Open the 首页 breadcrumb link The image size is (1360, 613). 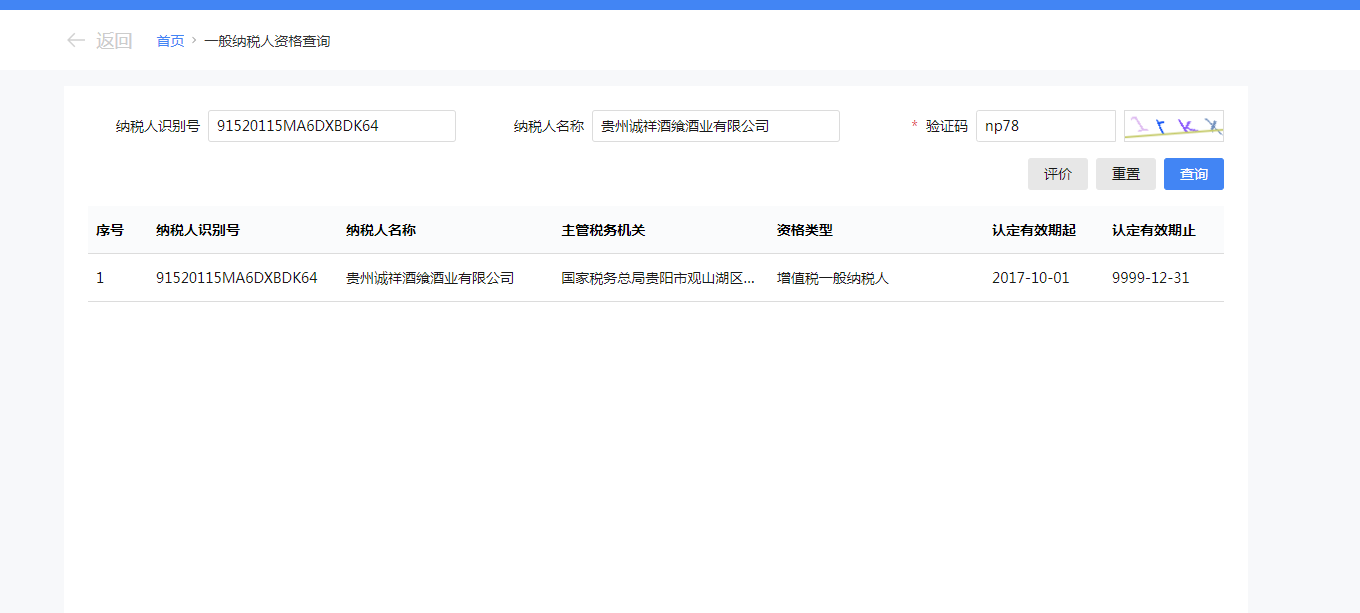170,41
